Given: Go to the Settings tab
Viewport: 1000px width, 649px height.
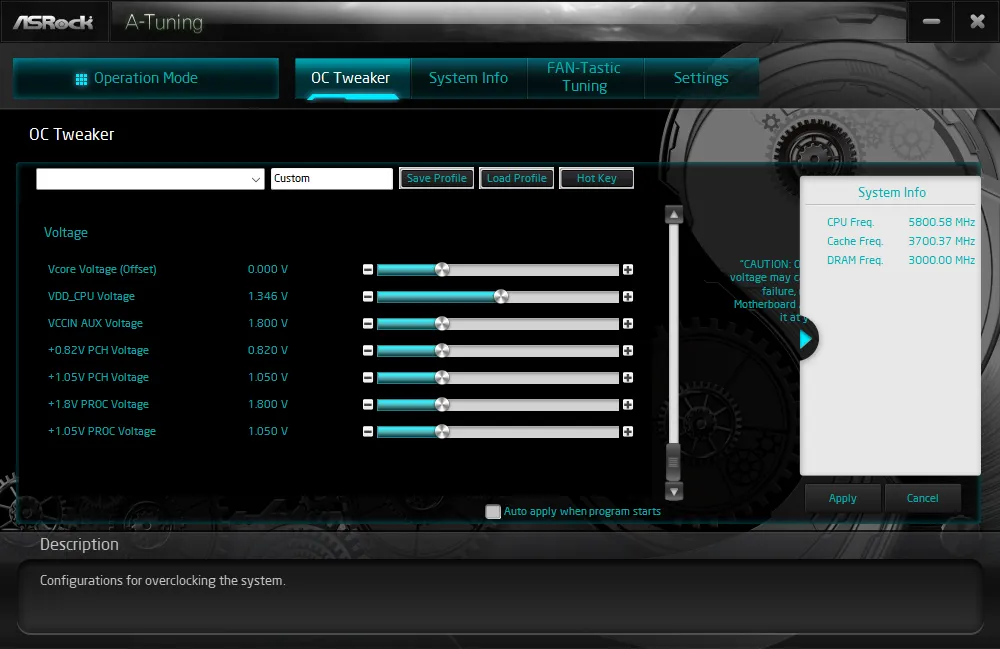Looking at the screenshot, I should 702,78.
